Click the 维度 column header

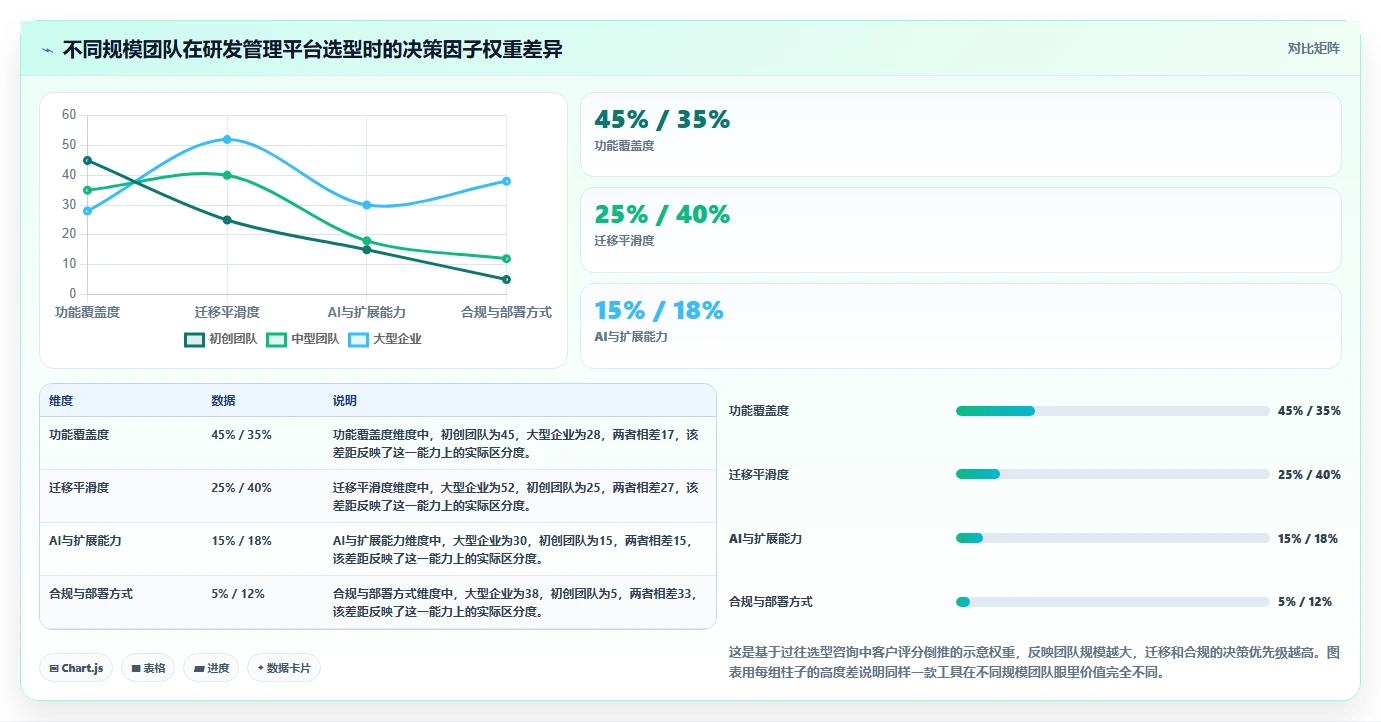coord(61,400)
